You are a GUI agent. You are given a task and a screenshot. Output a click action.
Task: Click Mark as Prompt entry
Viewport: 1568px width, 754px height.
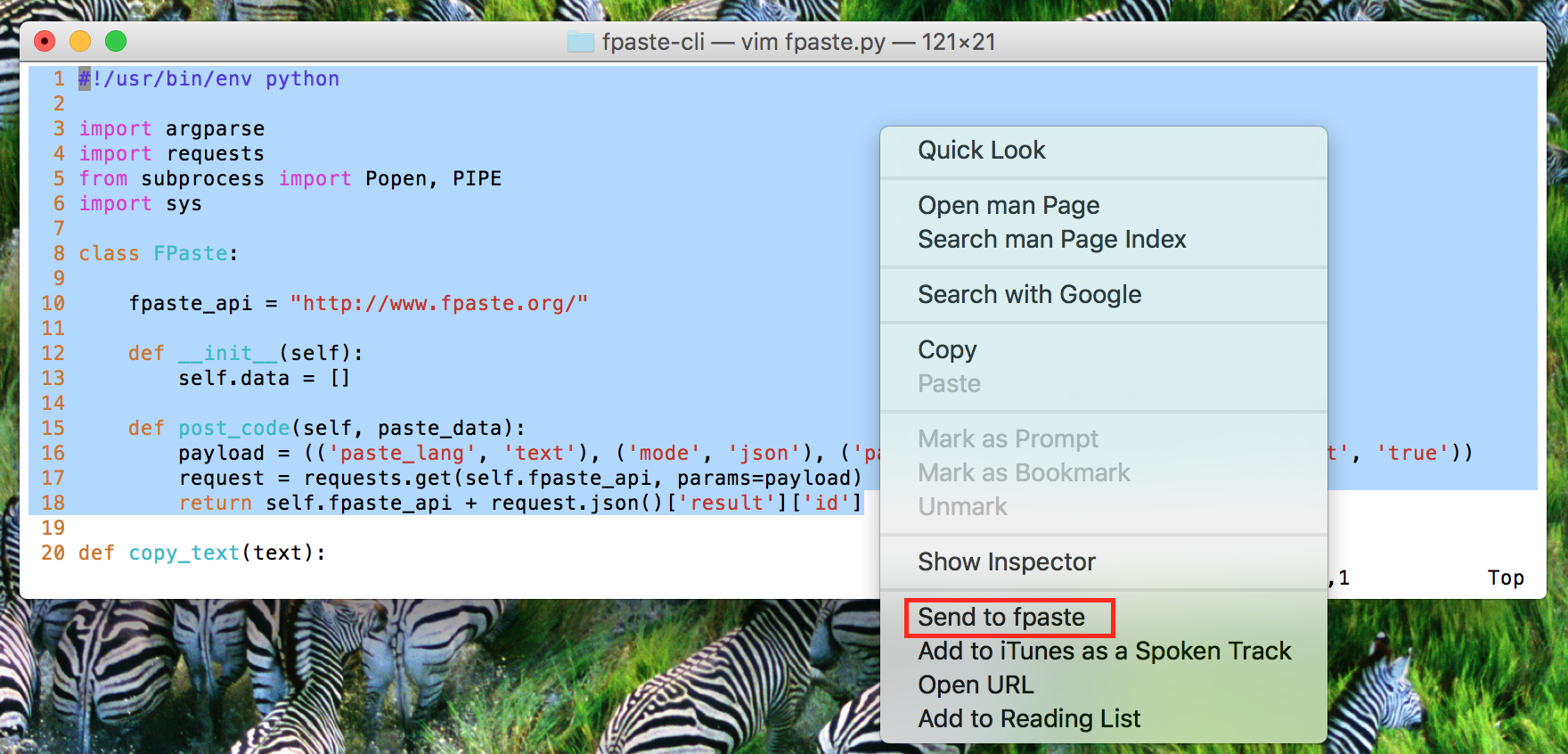pos(1008,438)
